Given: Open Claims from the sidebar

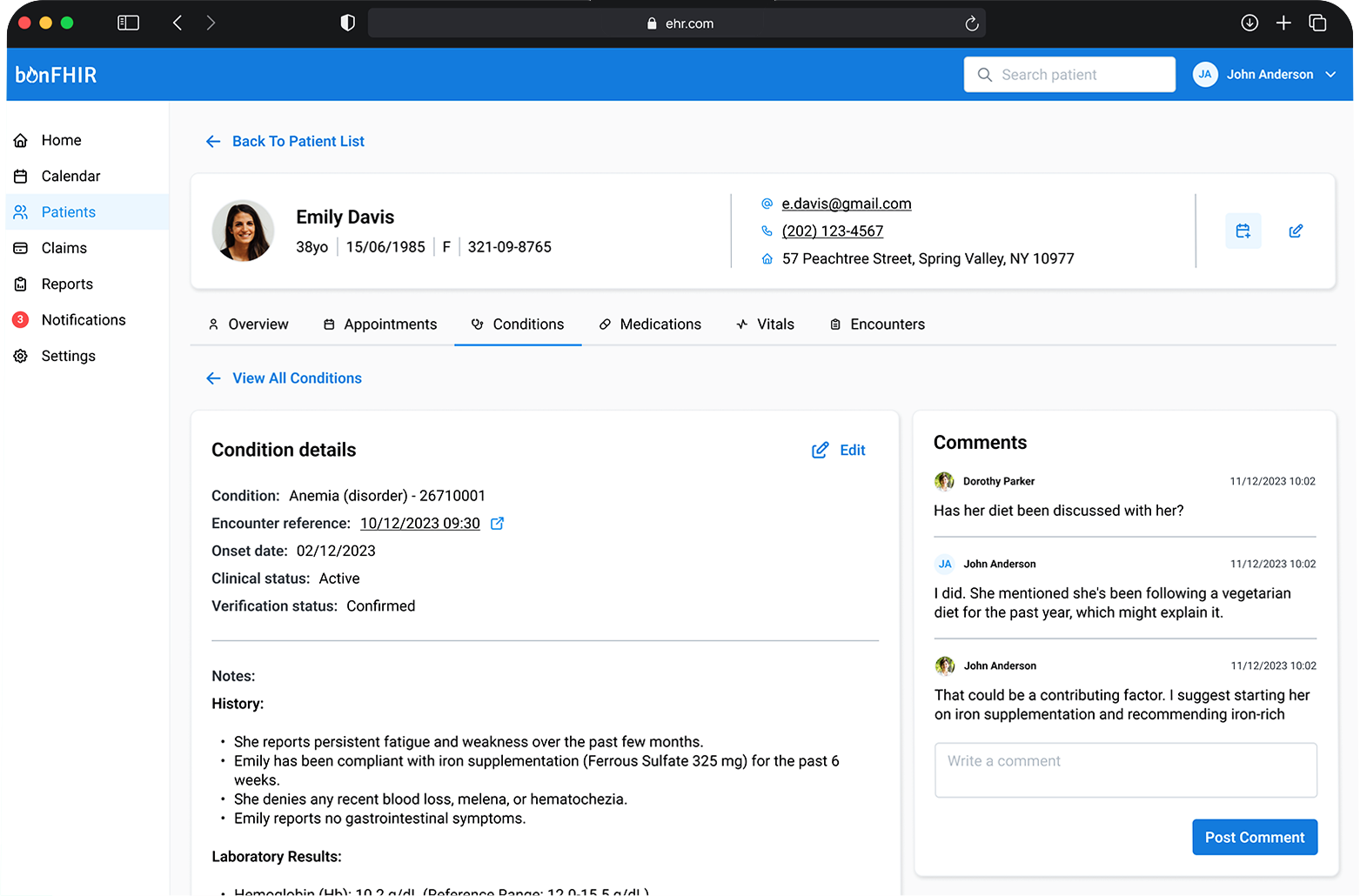Looking at the screenshot, I should [x=63, y=248].
